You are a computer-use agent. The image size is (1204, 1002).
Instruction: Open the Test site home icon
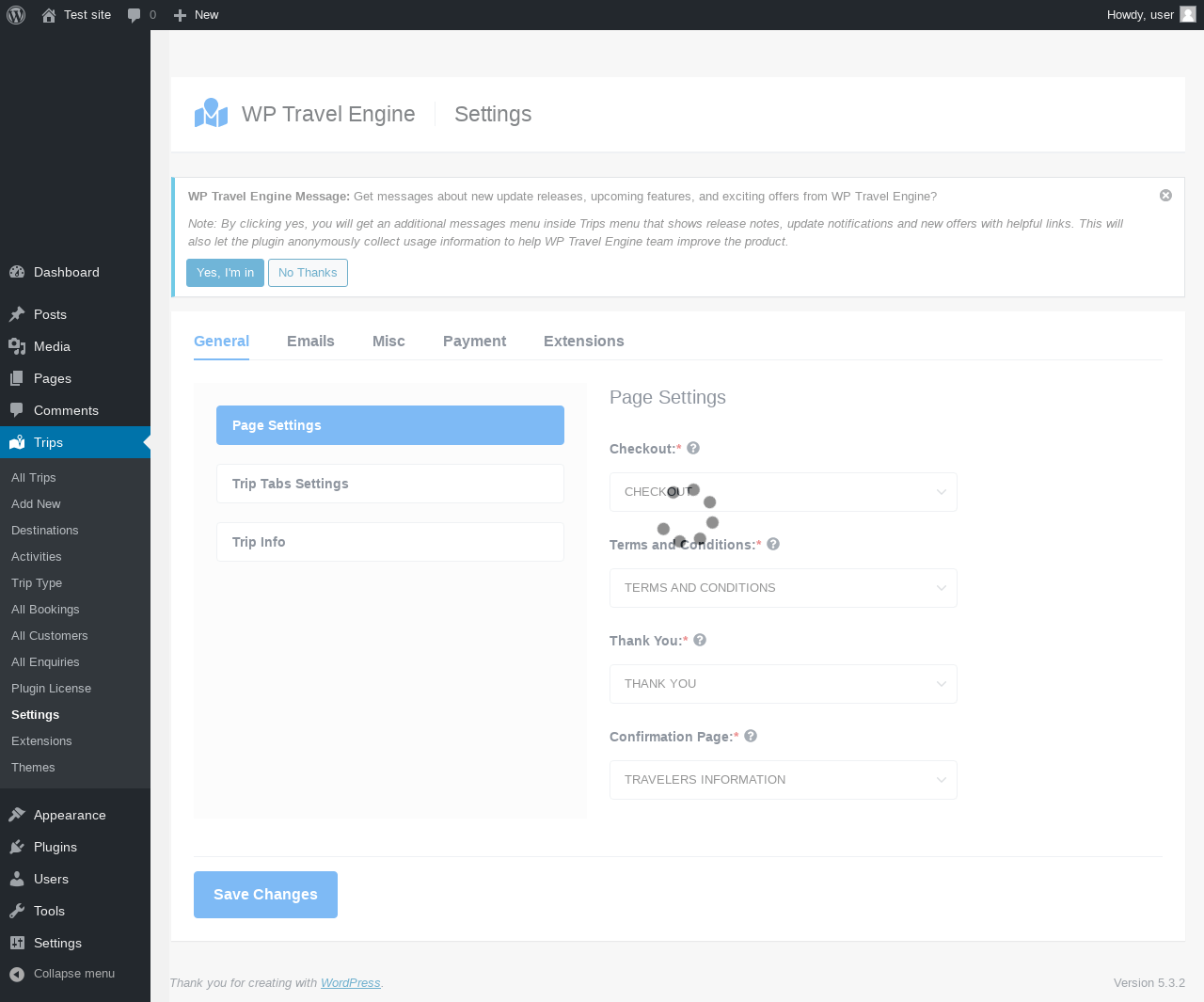(x=49, y=15)
